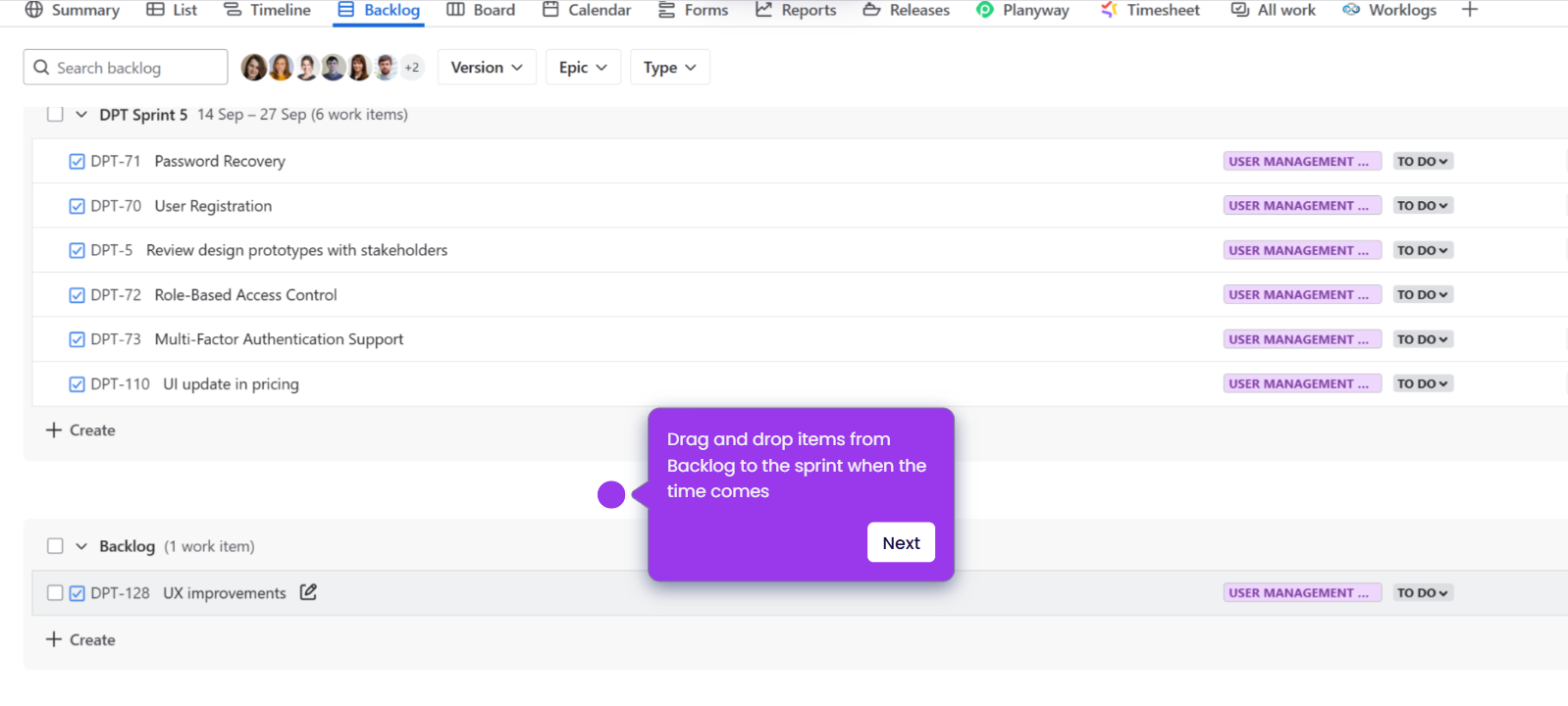Open the Forms tab
The image size is (1568, 706).
[694, 10]
